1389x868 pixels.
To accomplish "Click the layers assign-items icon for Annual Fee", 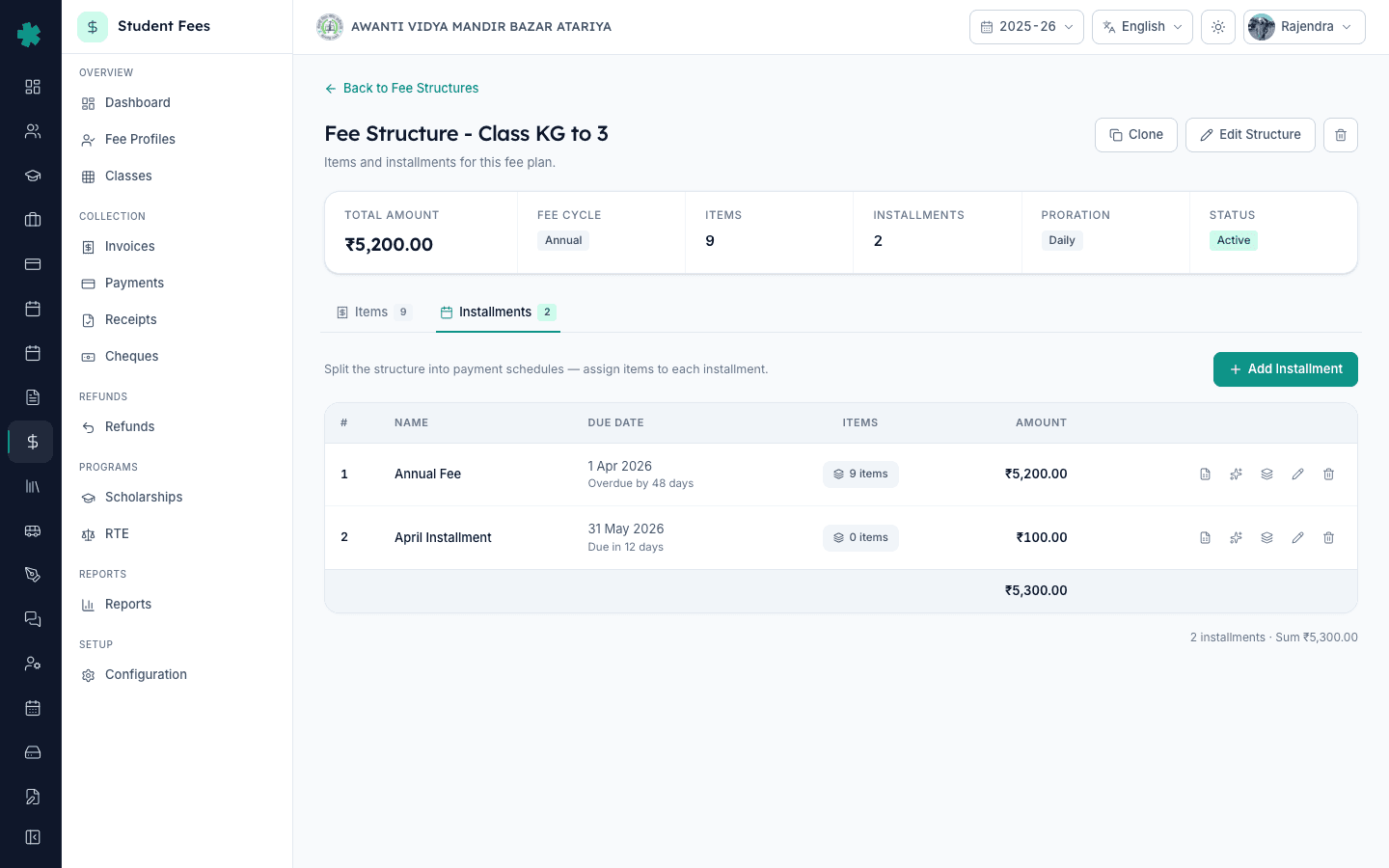I will 1266,475.
